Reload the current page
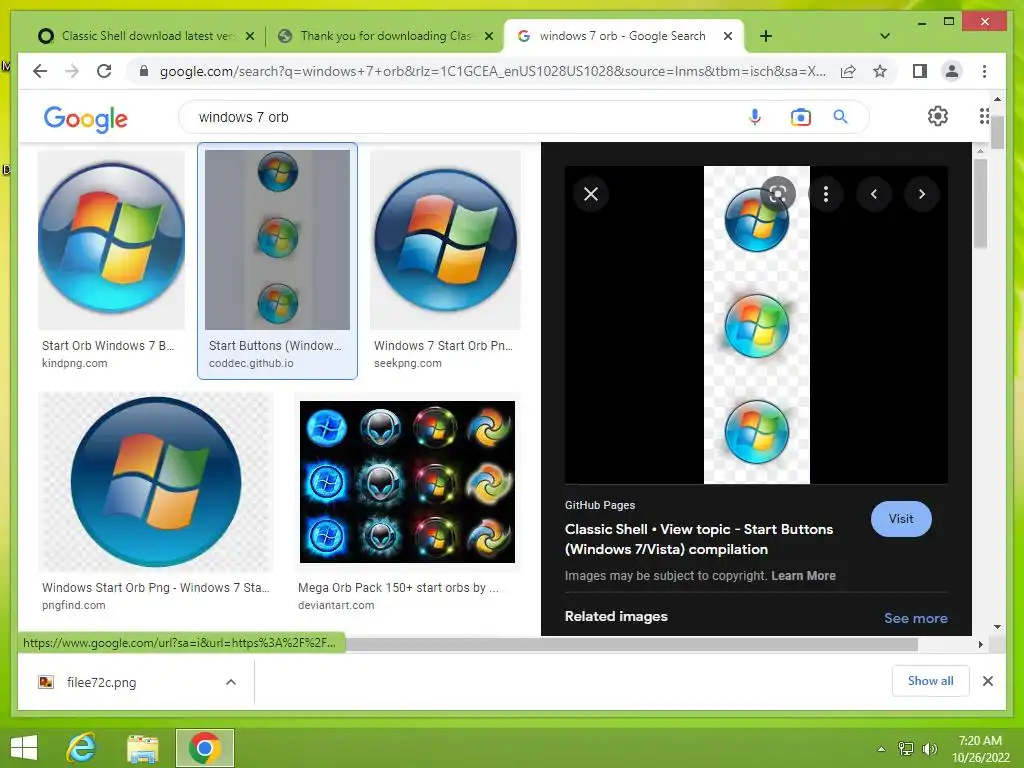This screenshot has width=1024, height=768. point(104,71)
